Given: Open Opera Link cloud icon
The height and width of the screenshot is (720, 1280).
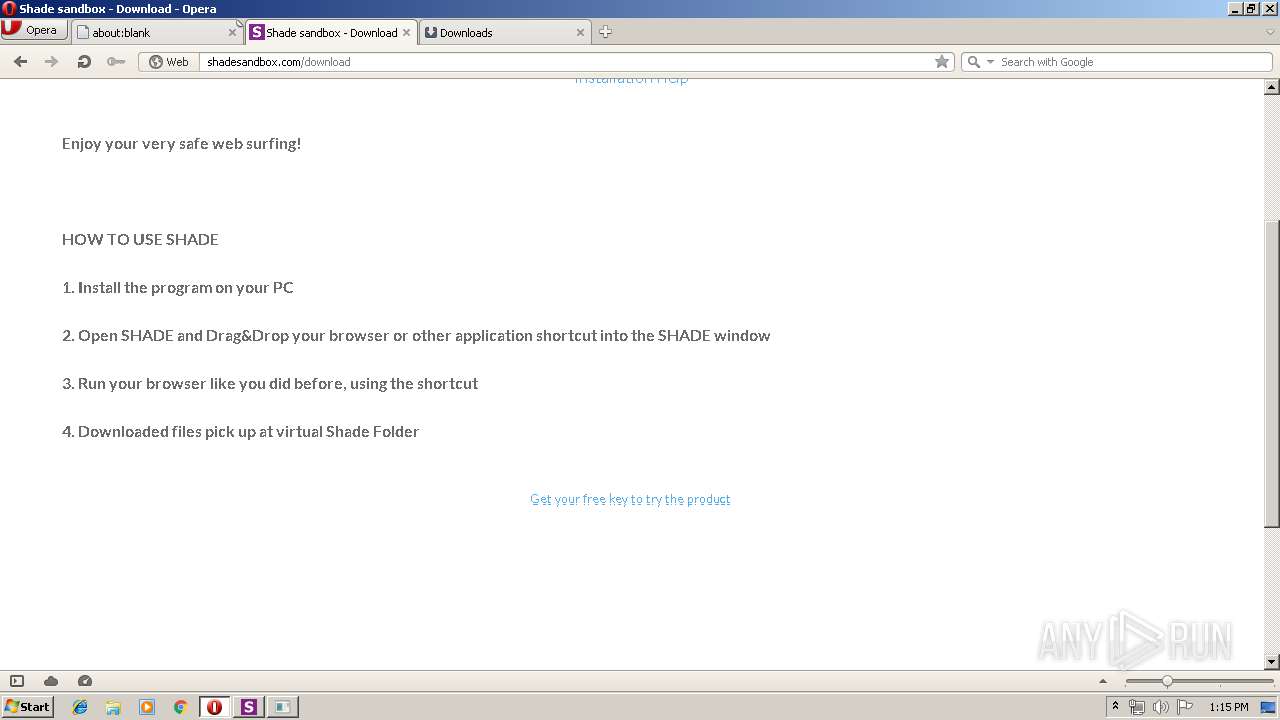Looking at the screenshot, I should coord(51,681).
